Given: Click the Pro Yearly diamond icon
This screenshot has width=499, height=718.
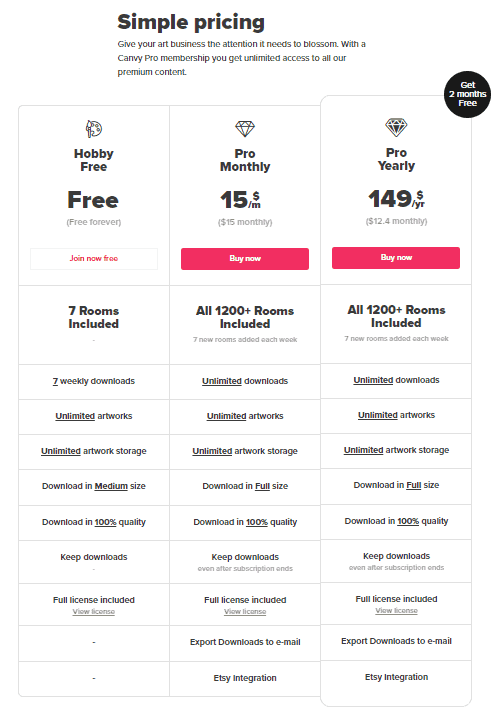Looking at the screenshot, I should [396, 127].
